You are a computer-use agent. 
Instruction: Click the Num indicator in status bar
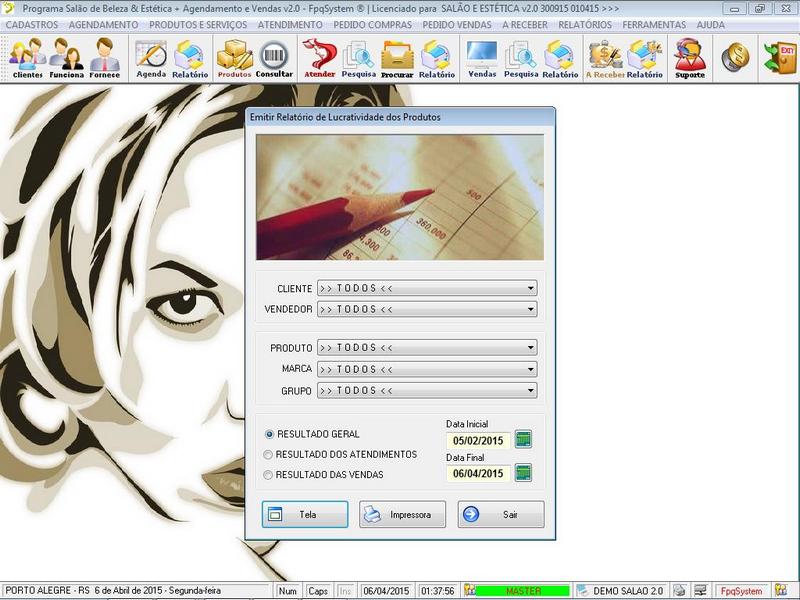pyautogui.click(x=288, y=591)
